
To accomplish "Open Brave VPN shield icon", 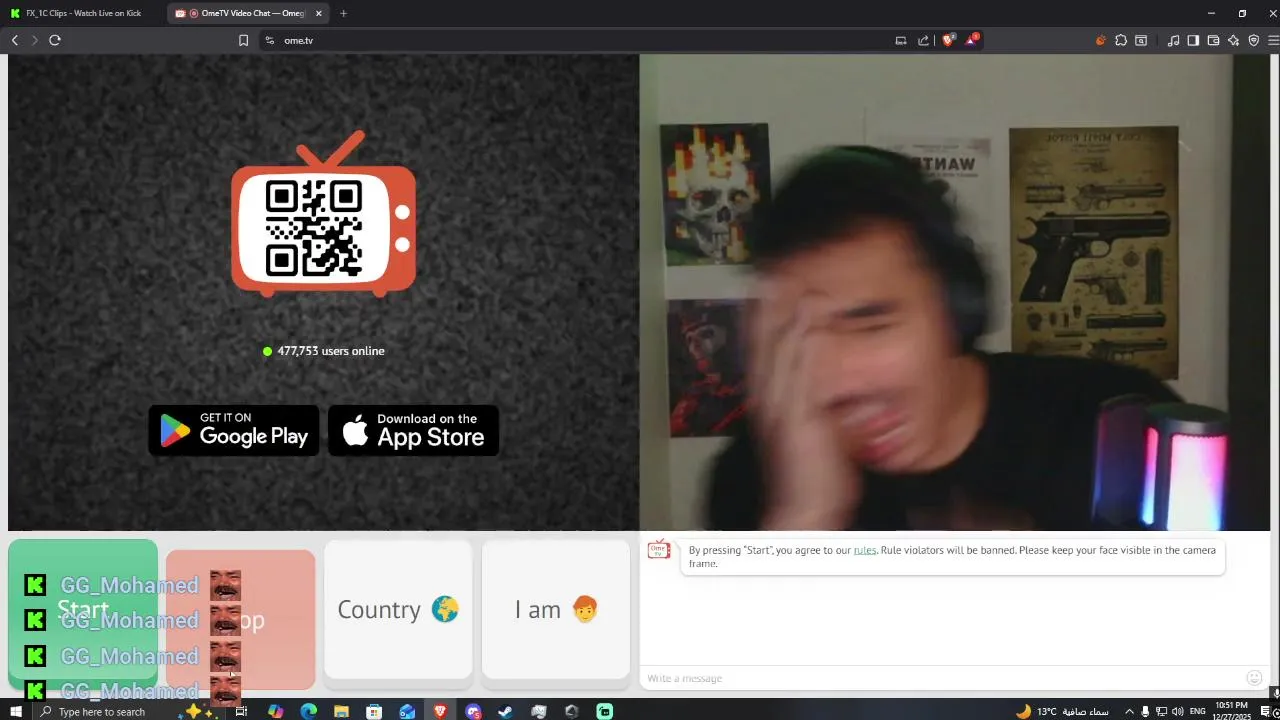I will (x=1254, y=40).
